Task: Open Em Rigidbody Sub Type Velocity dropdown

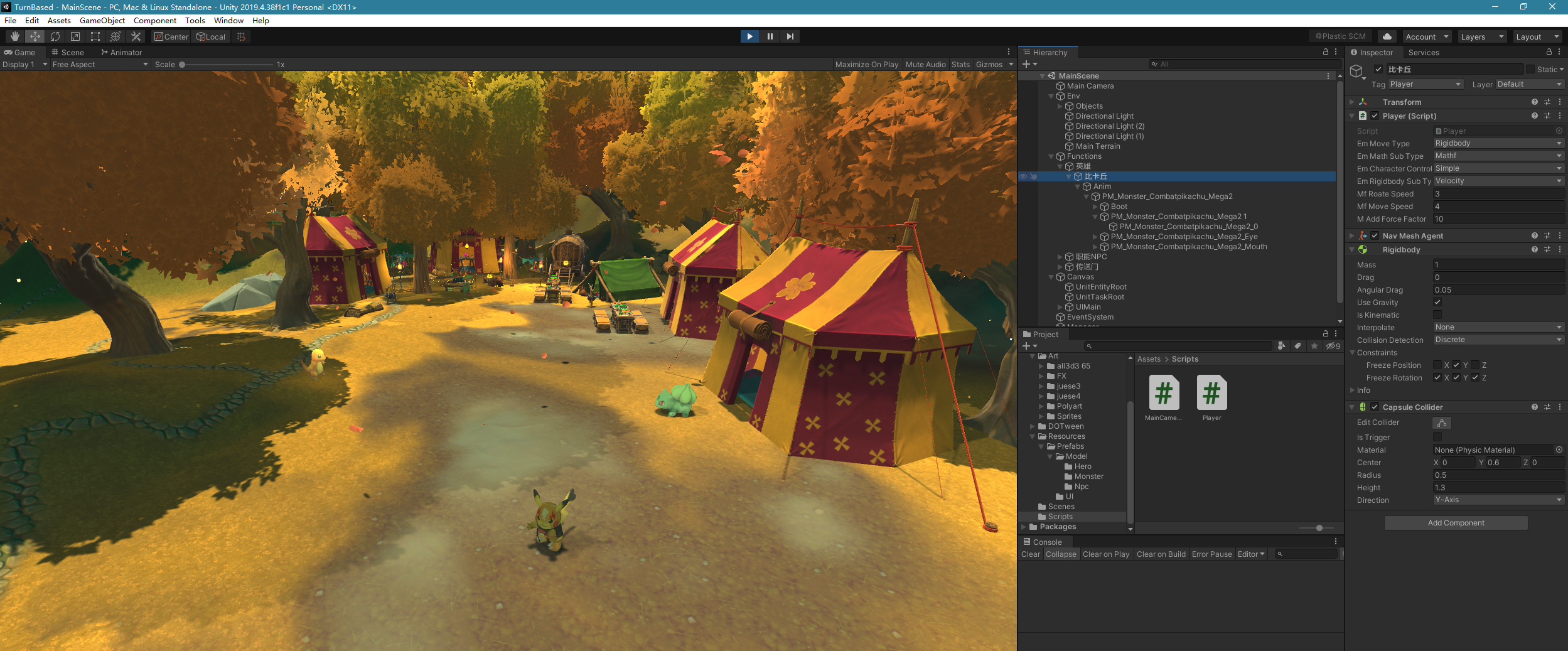Action: pyautogui.click(x=1498, y=181)
